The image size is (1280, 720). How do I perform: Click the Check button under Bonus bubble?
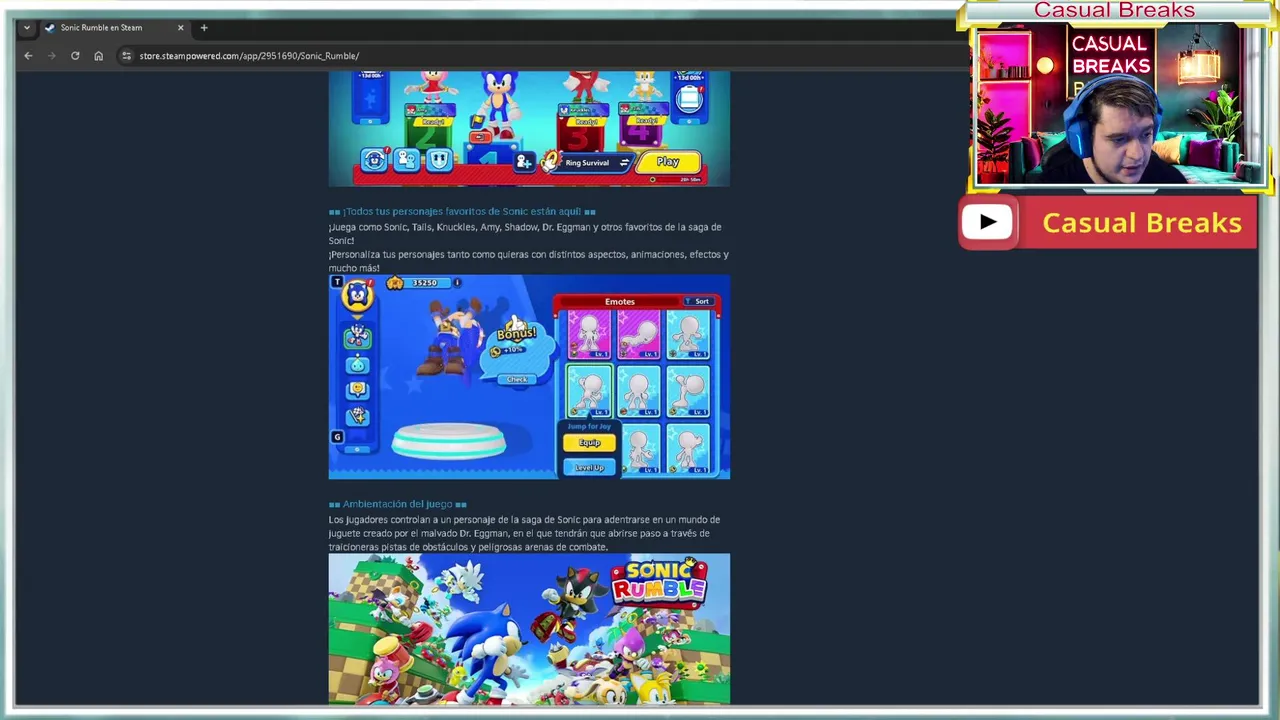[x=517, y=379]
